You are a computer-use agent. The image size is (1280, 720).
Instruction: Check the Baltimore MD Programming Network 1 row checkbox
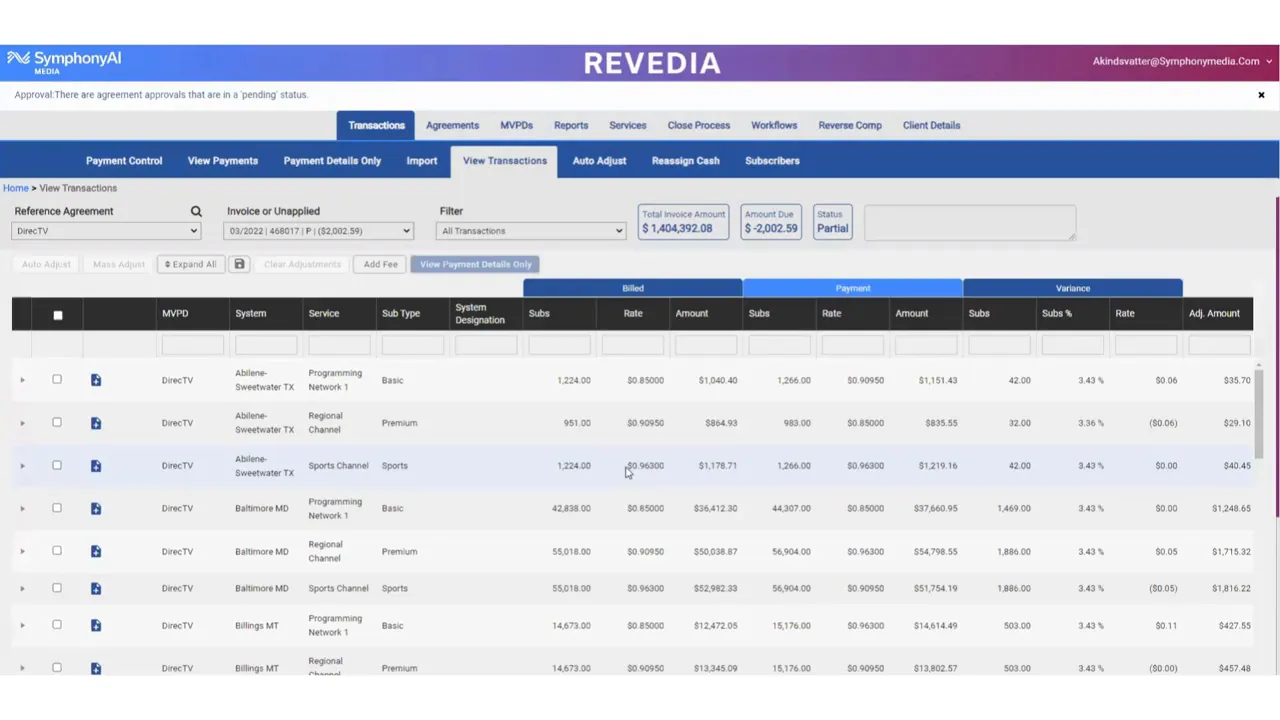(57, 508)
